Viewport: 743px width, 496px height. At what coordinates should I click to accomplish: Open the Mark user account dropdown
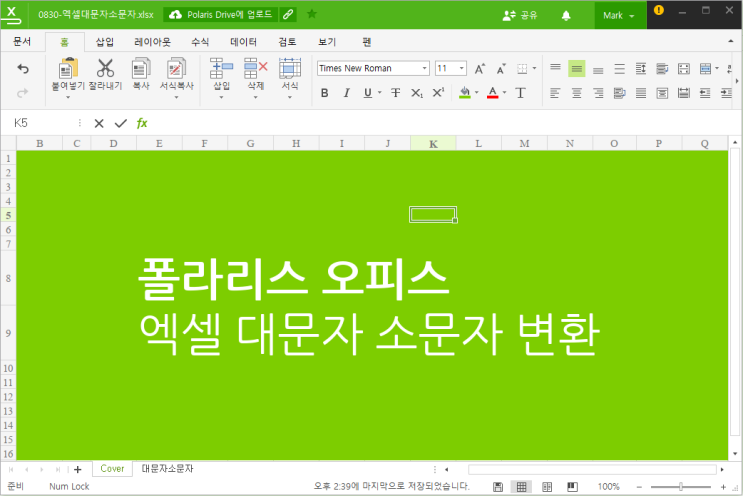click(620, 15)
